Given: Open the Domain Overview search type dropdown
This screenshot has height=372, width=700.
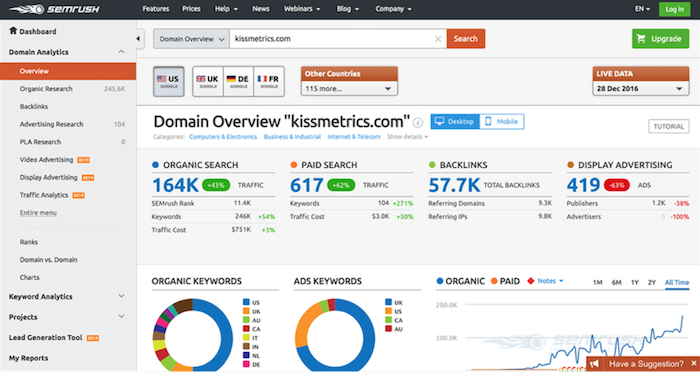Looking at the screenshot, I should tap(192, 39).
